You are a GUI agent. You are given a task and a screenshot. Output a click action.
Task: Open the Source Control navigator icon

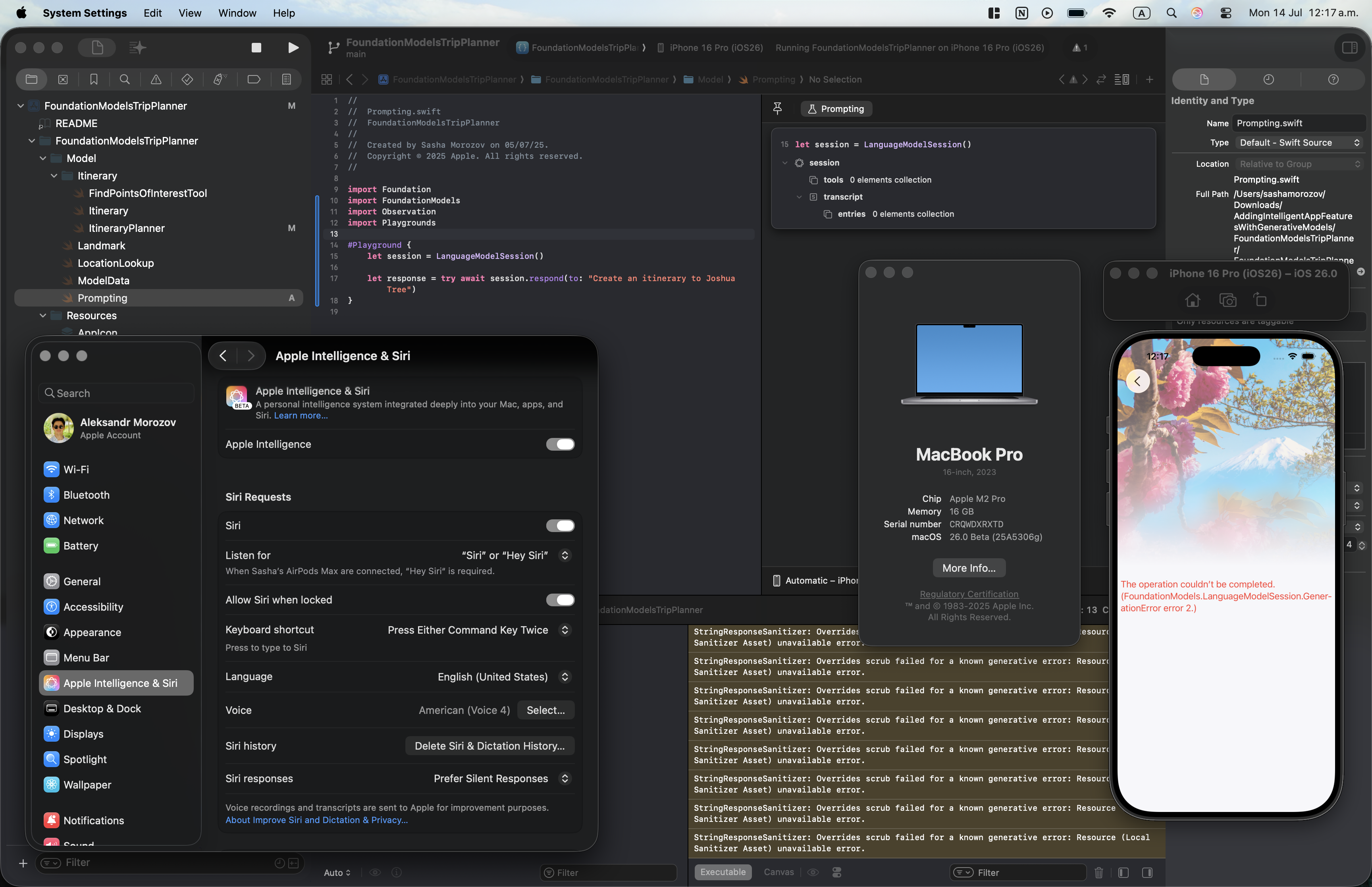pyautogui.click(x=63, y=79)
